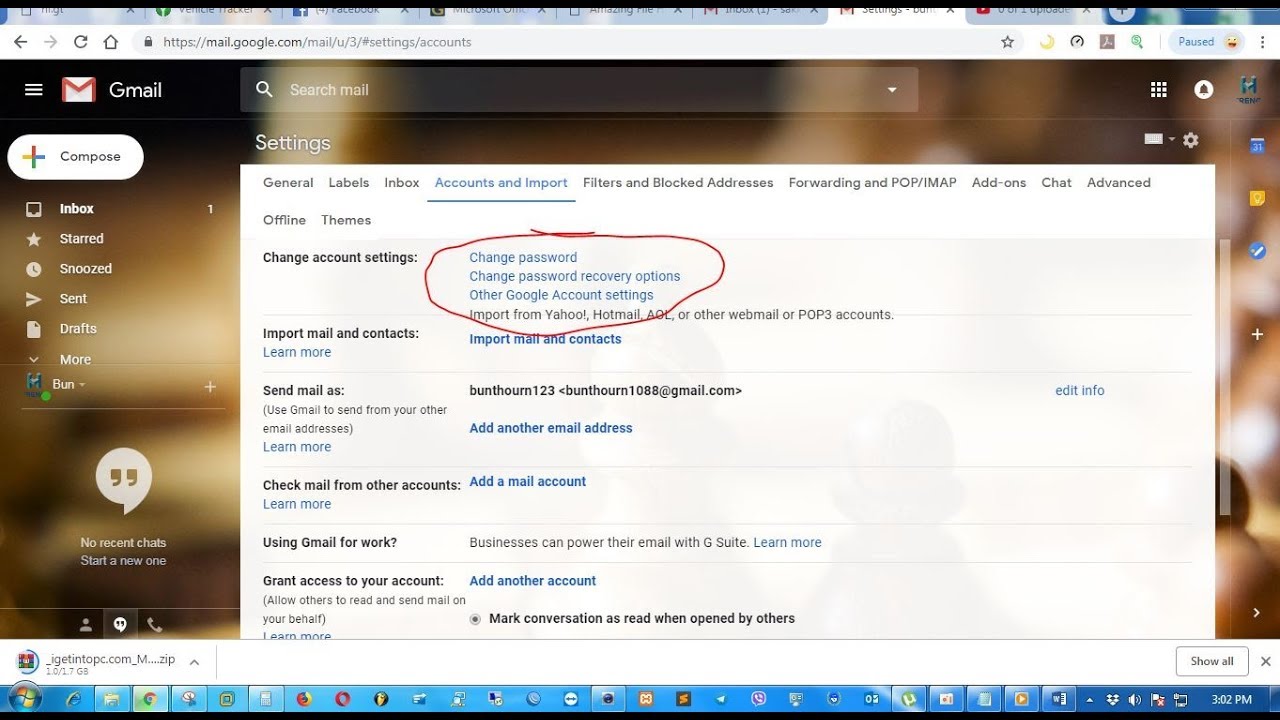Open the Forwarding and POP/IMAP tab
Viewport: 1280px width, 720px height.
[x=872, y=182]
